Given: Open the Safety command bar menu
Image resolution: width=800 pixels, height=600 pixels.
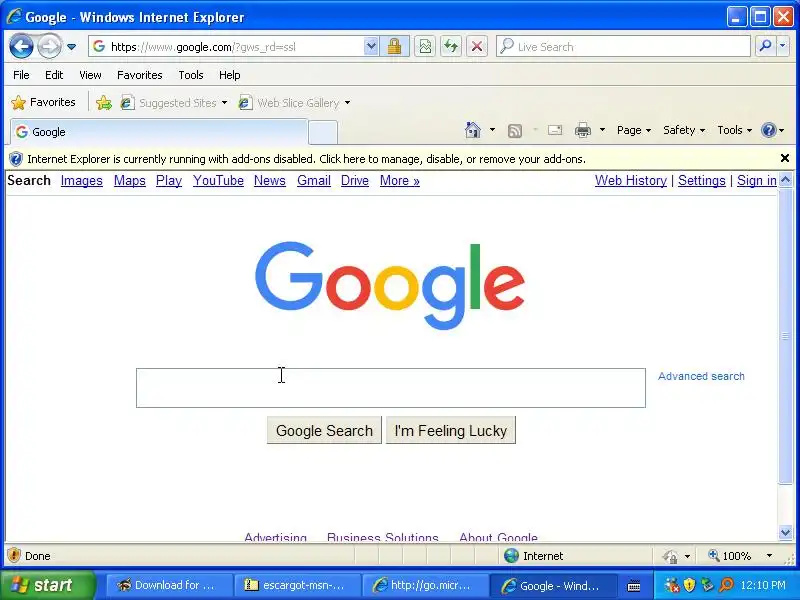Looking at the screenshot, I should coord(684,130).
